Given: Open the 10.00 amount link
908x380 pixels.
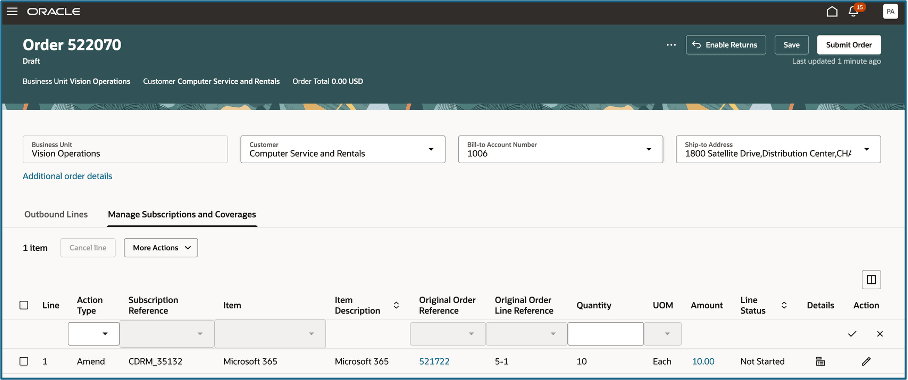Looking at the screenshot, I should click(703, 361).
